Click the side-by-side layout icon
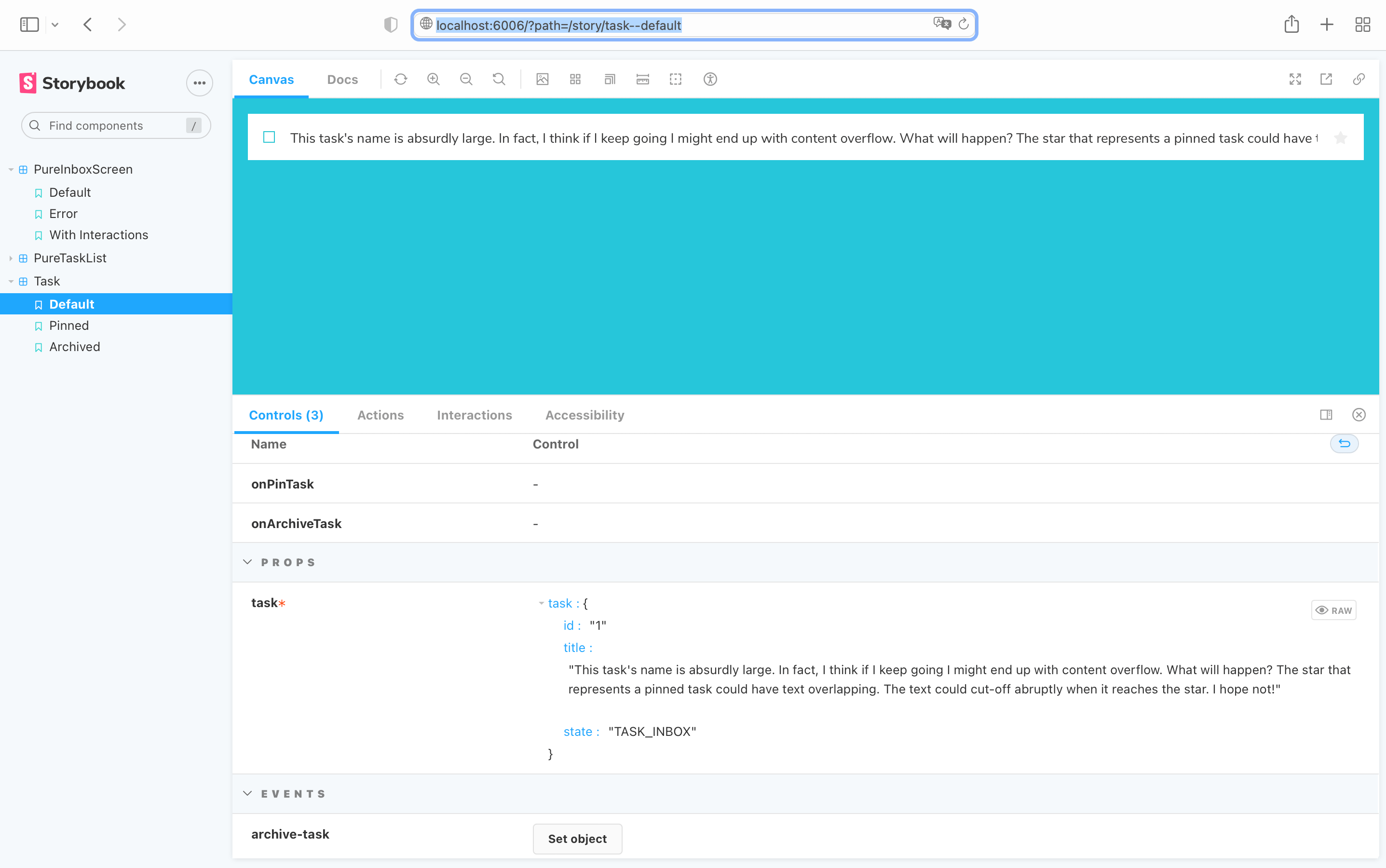1386x868 pixels. point(1326,414)
